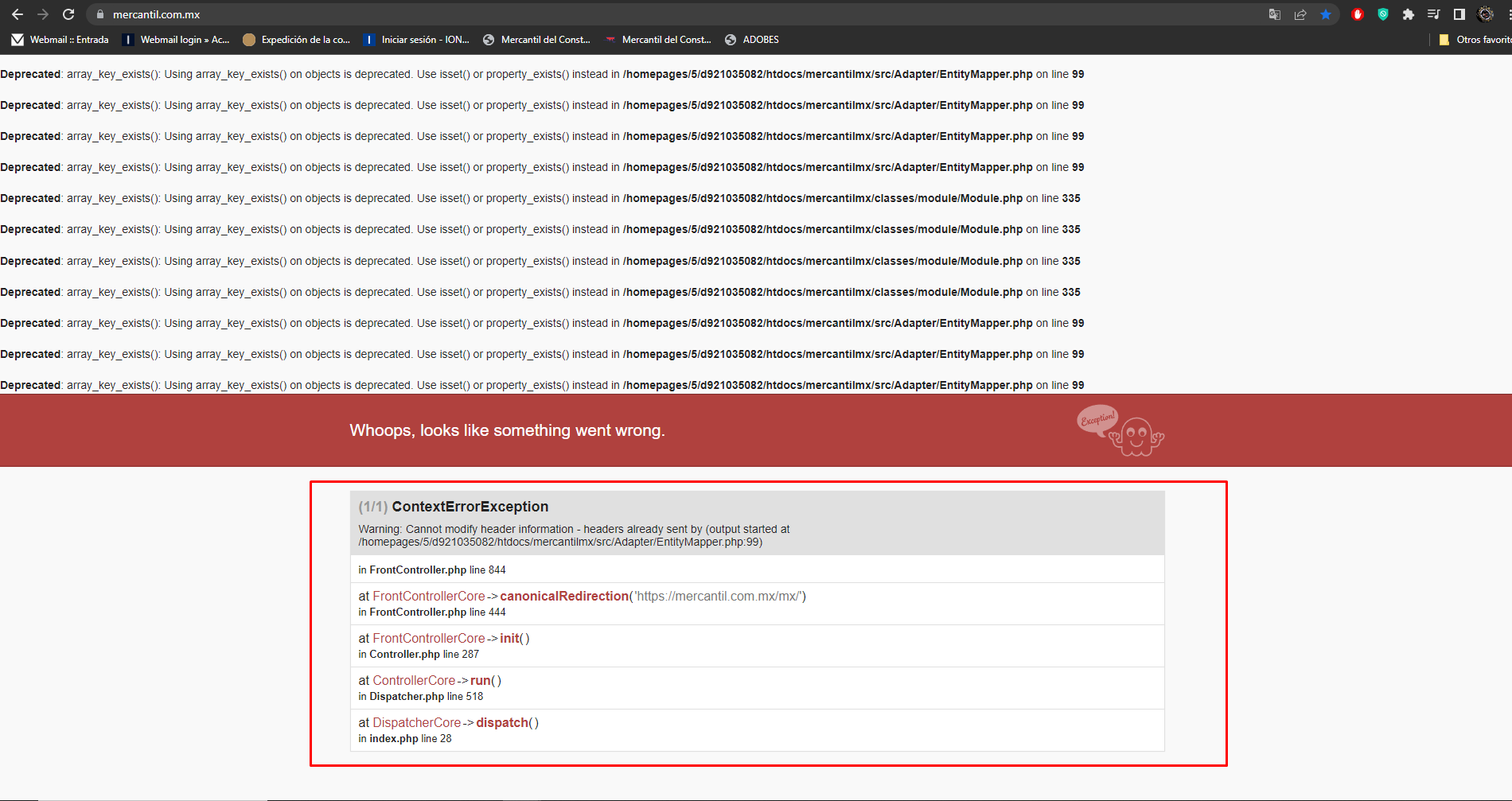Click the ControllerCore class name
Screen dimensions: 1512x801
click(x=414, y=680)
